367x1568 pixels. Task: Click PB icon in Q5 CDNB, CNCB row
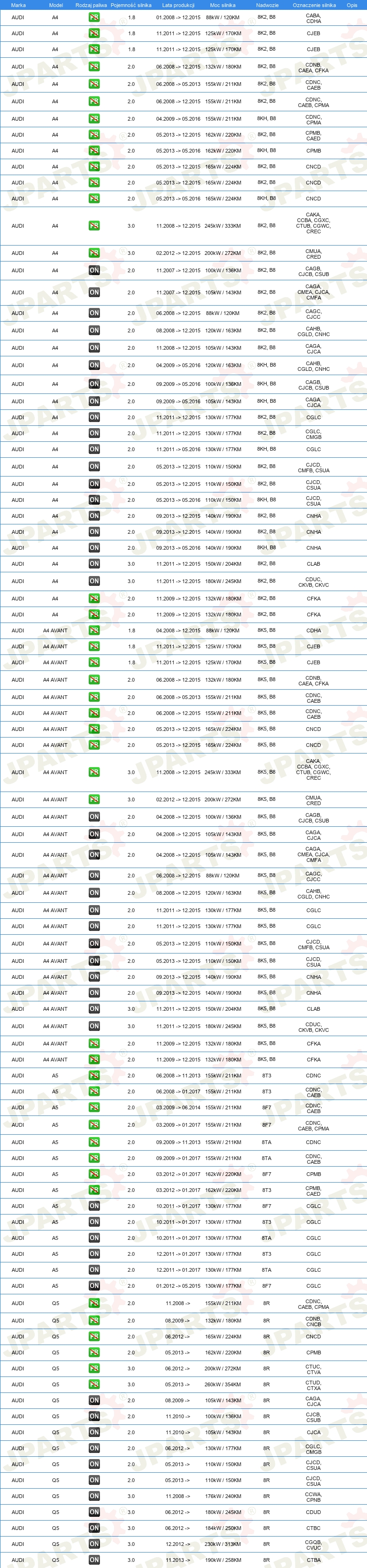[94, 1321]
